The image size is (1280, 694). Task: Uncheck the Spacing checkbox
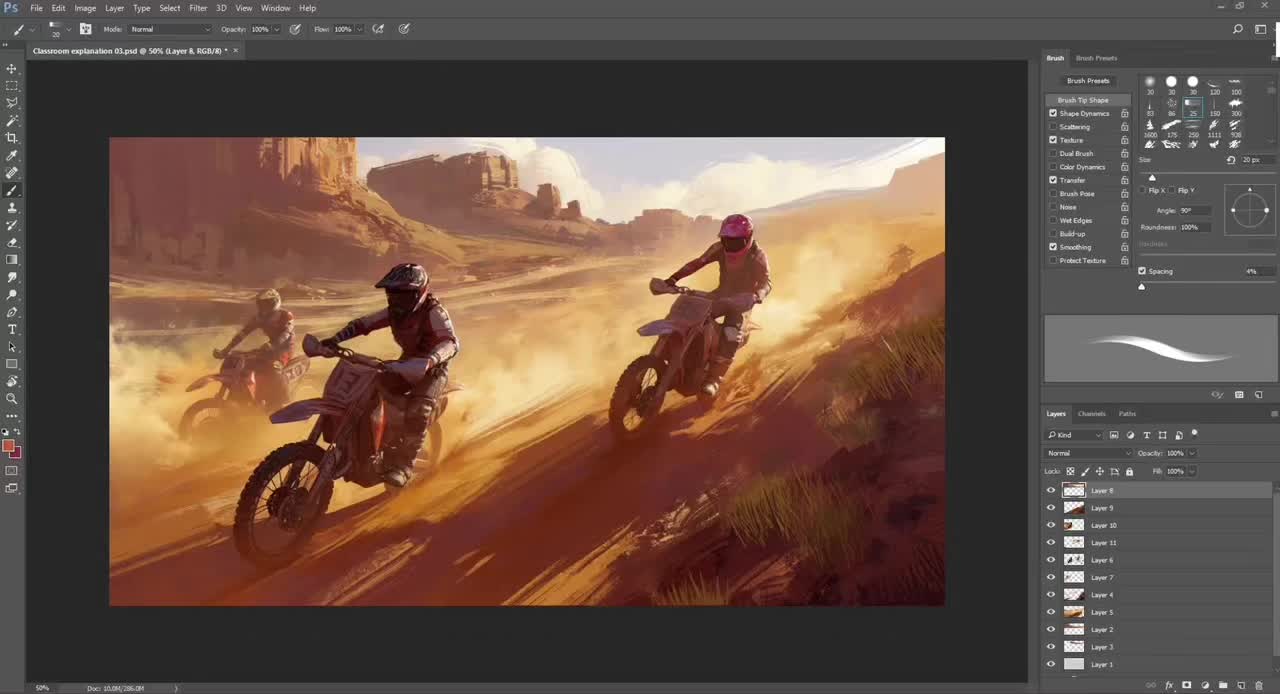point(1142,271)
